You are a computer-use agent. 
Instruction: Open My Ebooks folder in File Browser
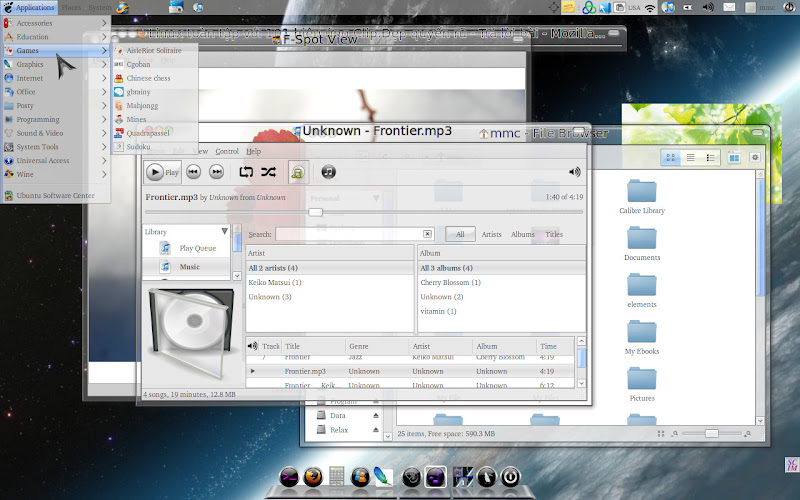[642, 338]
